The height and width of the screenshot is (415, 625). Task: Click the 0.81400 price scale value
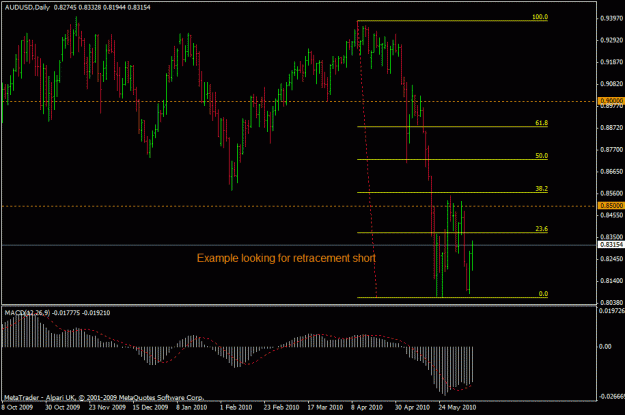(x=611, y=281)
